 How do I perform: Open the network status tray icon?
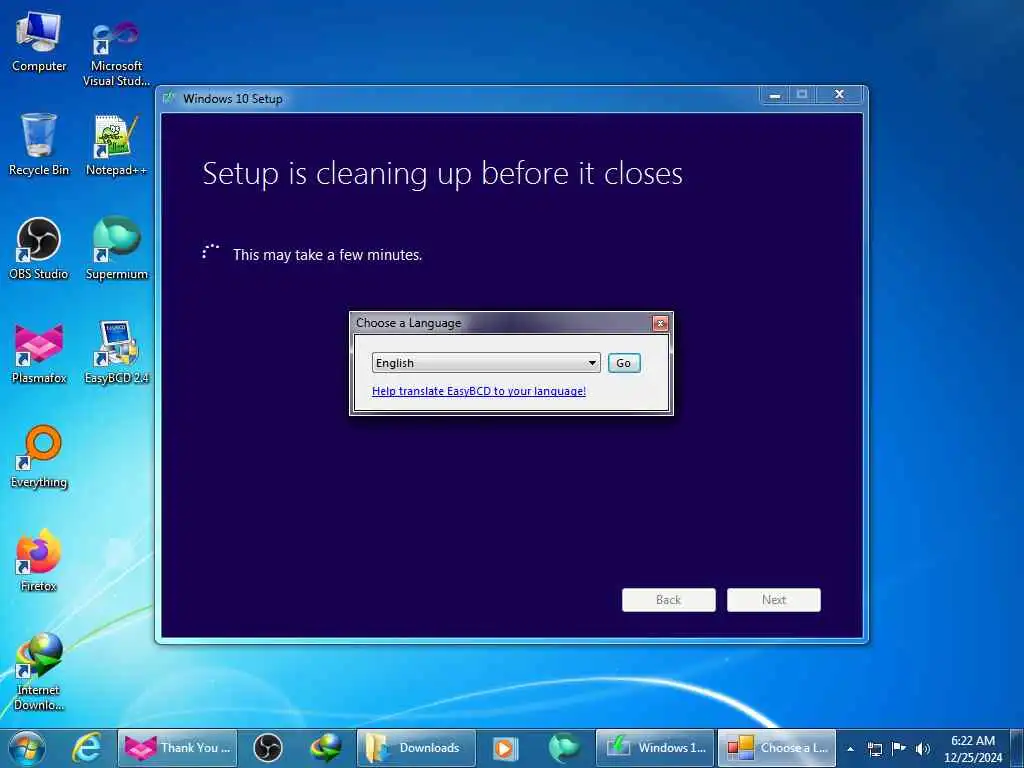click(x=874, y=749)
